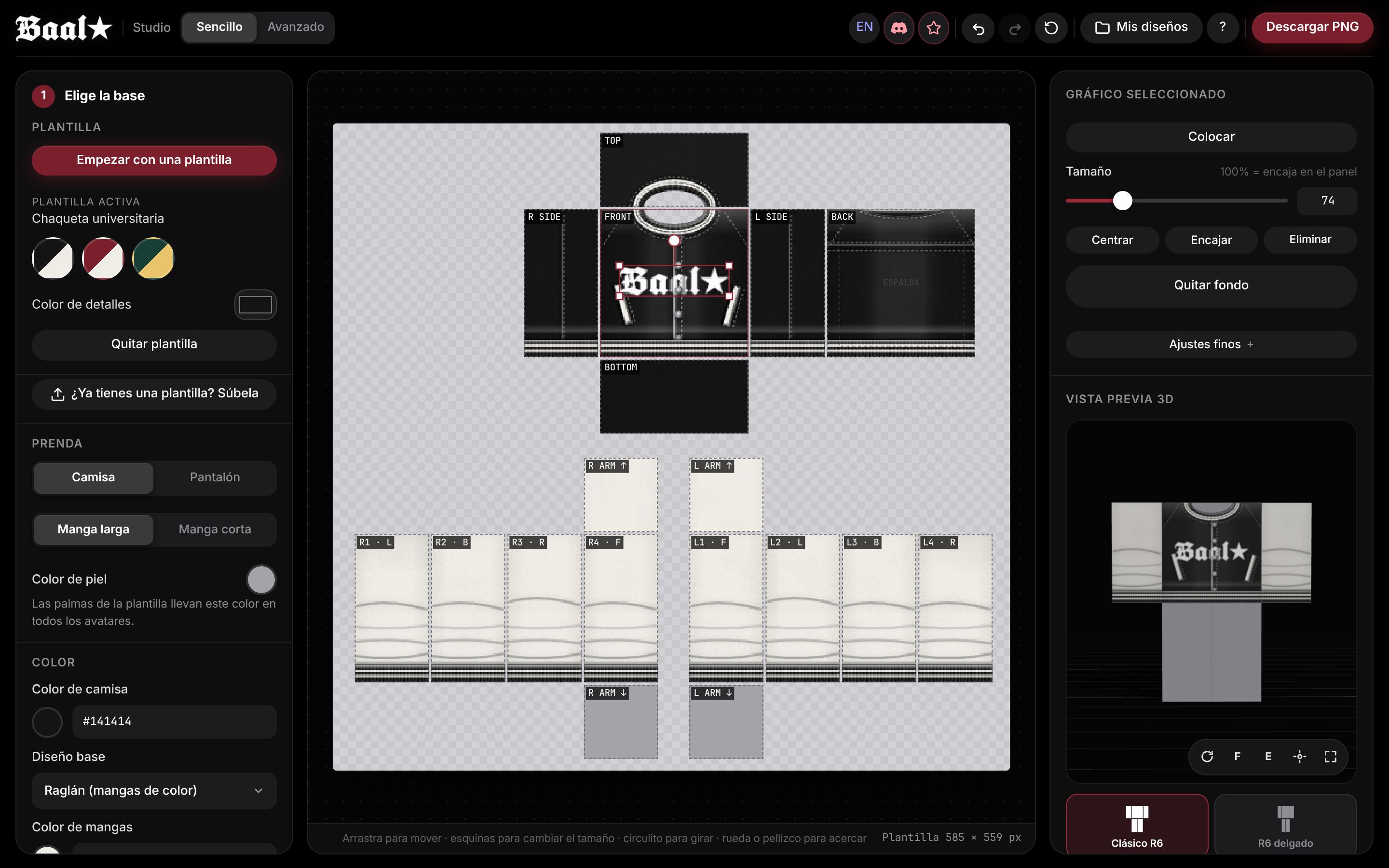Open Color de detalles swatch

click(256, 305)
